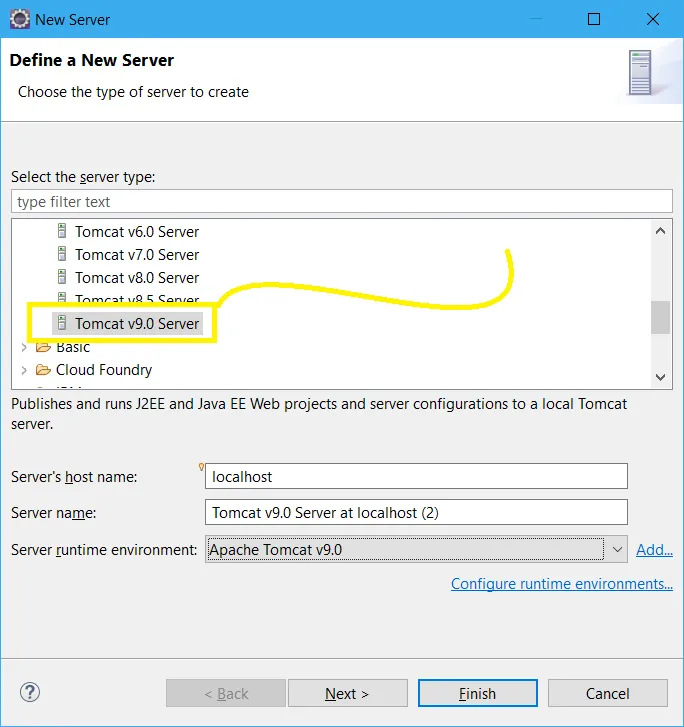Click the server list scrollbar thumb
Viewport: 684px width, 727px height.
coord(660,317)
